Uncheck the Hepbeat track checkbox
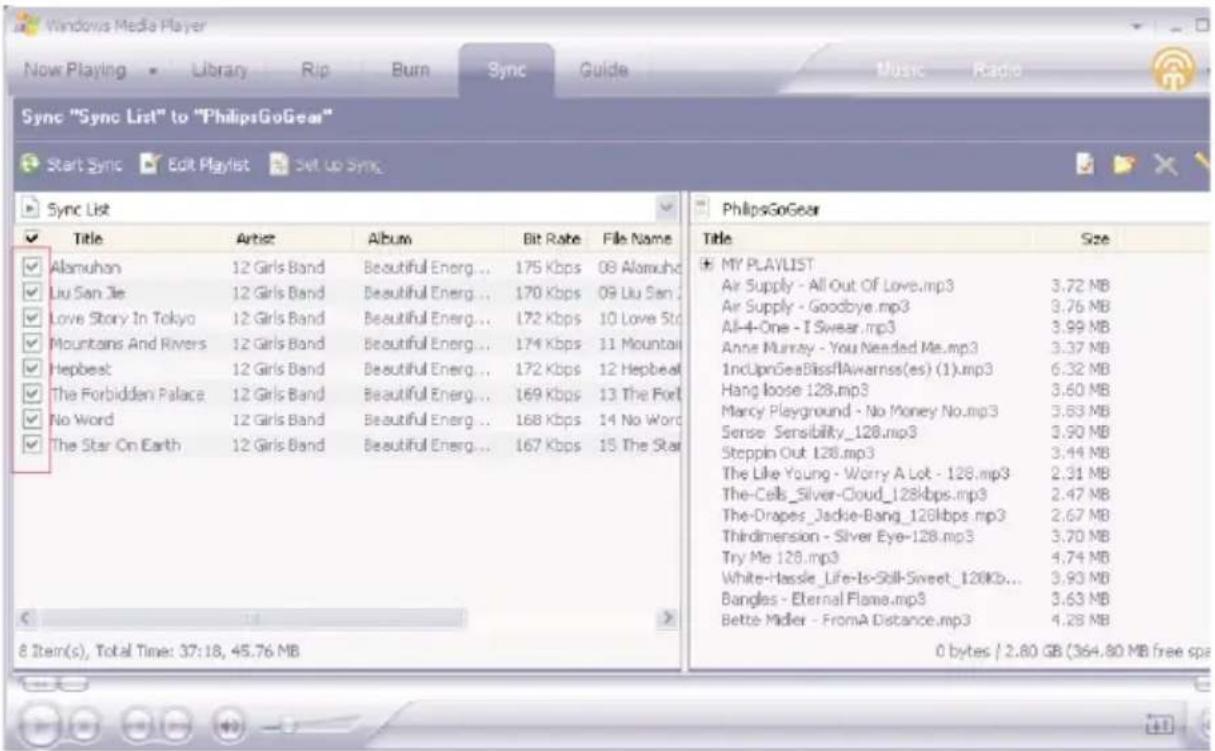The height and width of the screenshot is (751, 1215). pos(31,369)
